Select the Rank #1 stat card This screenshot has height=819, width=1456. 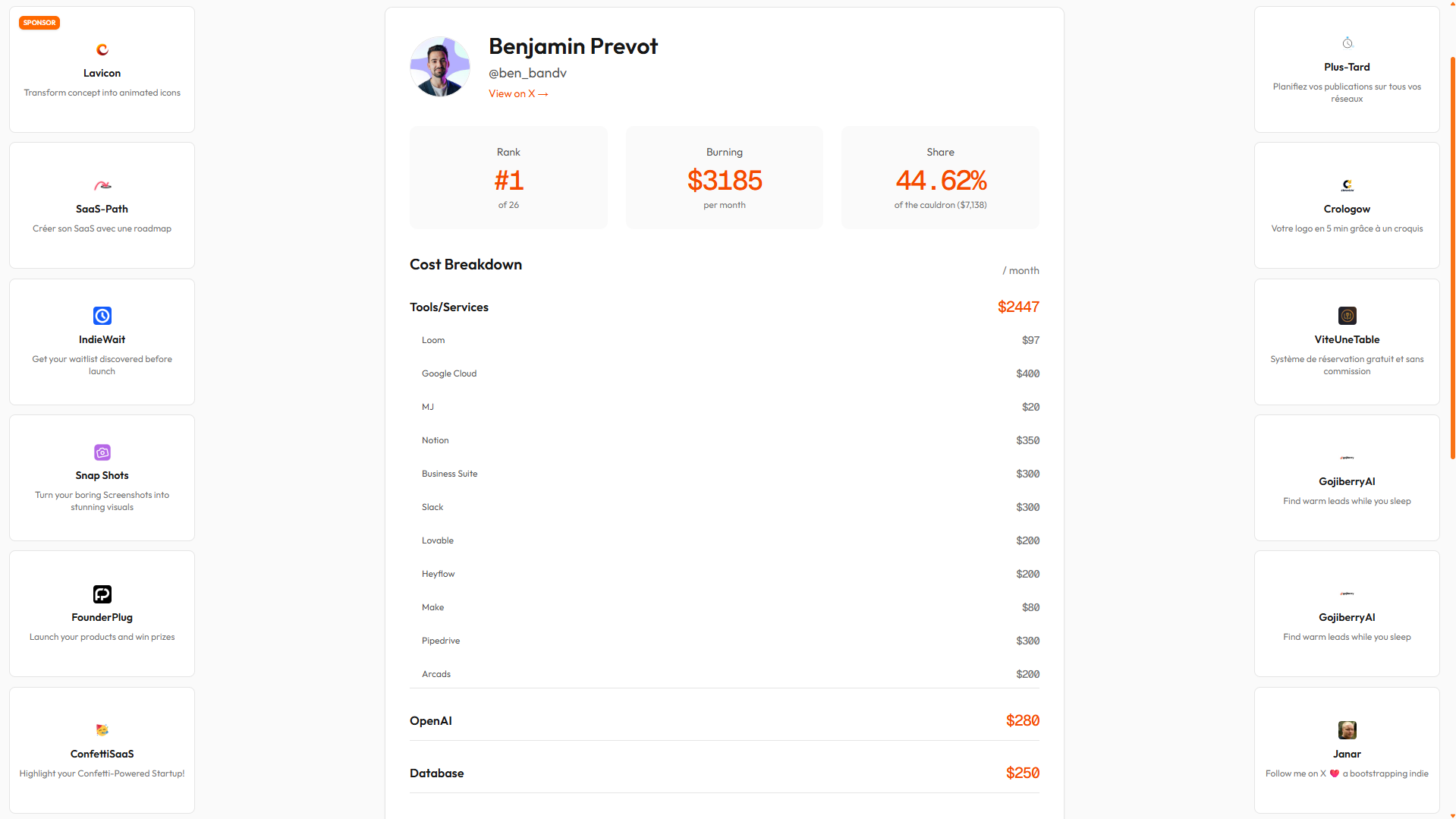(508, 177)
